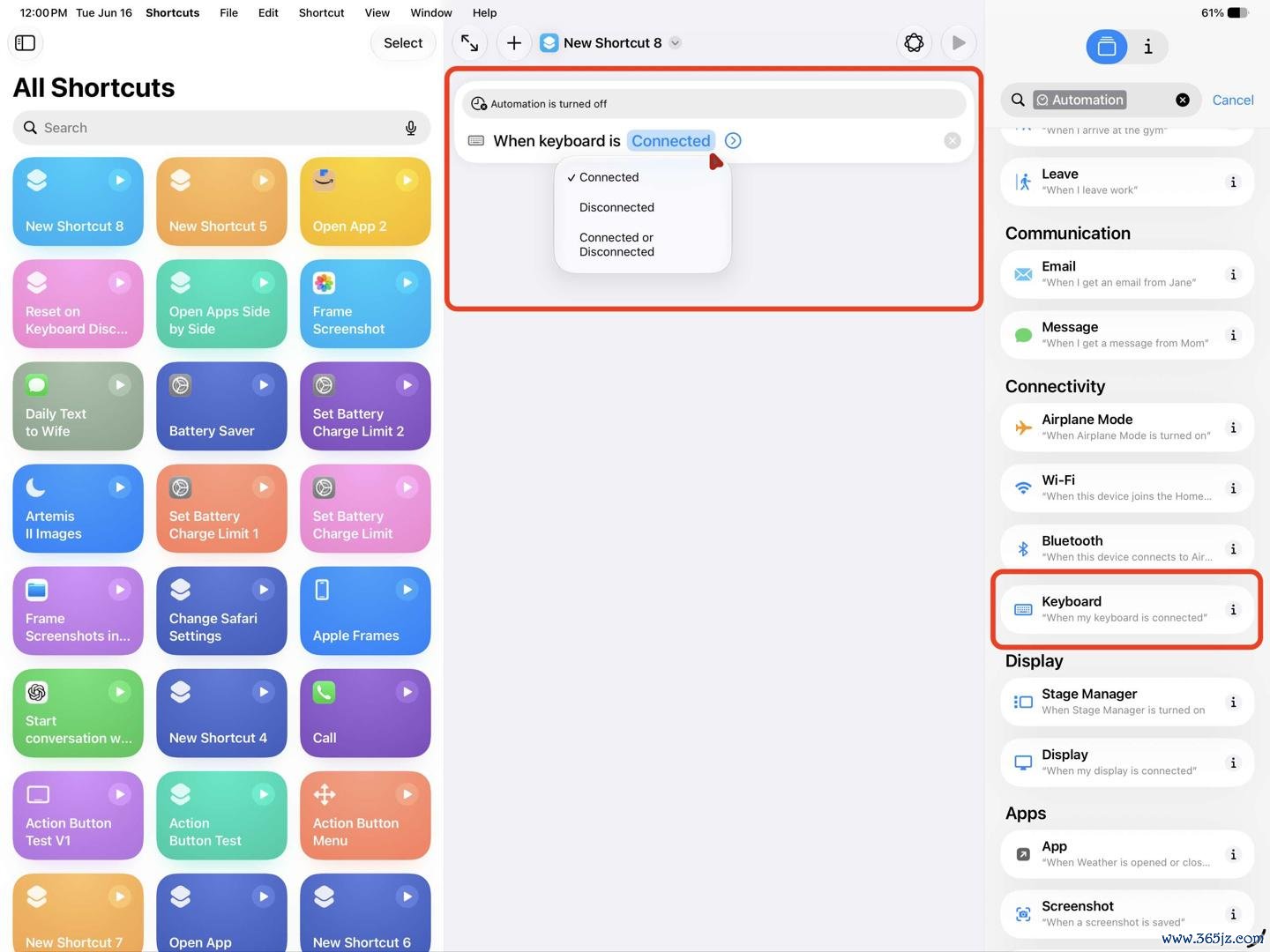Focus the All Shortcuts search field
The width and height of the screenshot is (1270, 952).
click(221, 128)
